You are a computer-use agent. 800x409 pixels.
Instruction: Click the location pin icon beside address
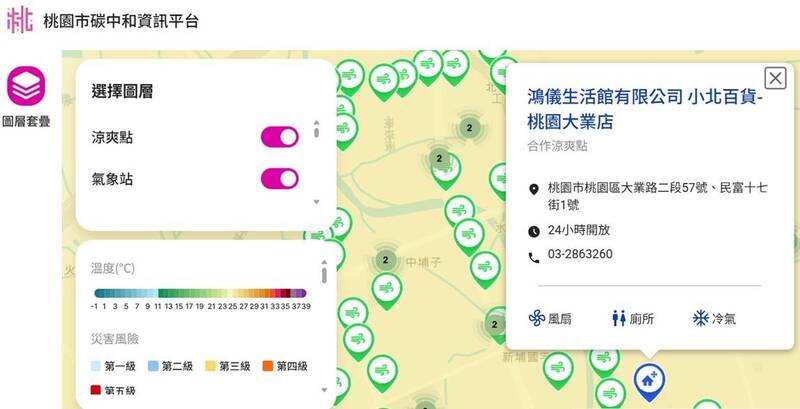(534, 190)
